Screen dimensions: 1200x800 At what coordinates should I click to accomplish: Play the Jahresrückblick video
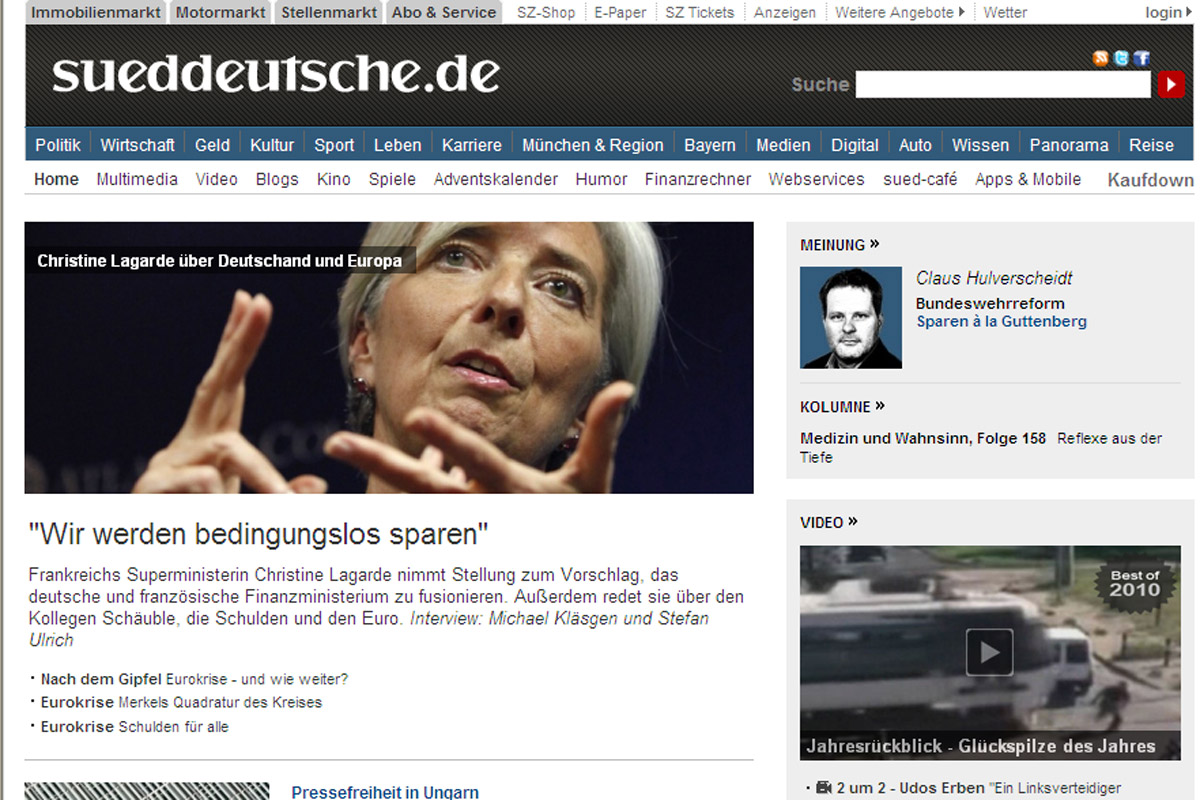click(x=989, y=653)
